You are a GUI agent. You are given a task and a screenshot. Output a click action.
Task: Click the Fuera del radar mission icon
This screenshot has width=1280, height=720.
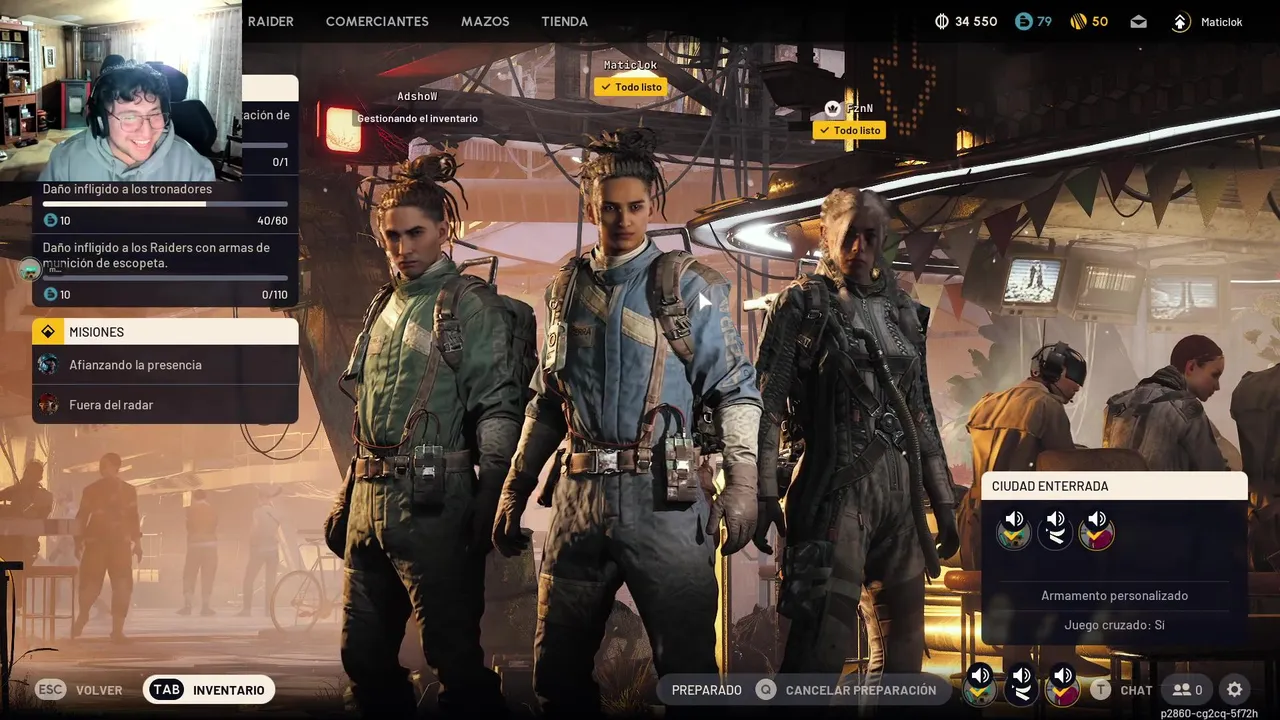(48, 405)
